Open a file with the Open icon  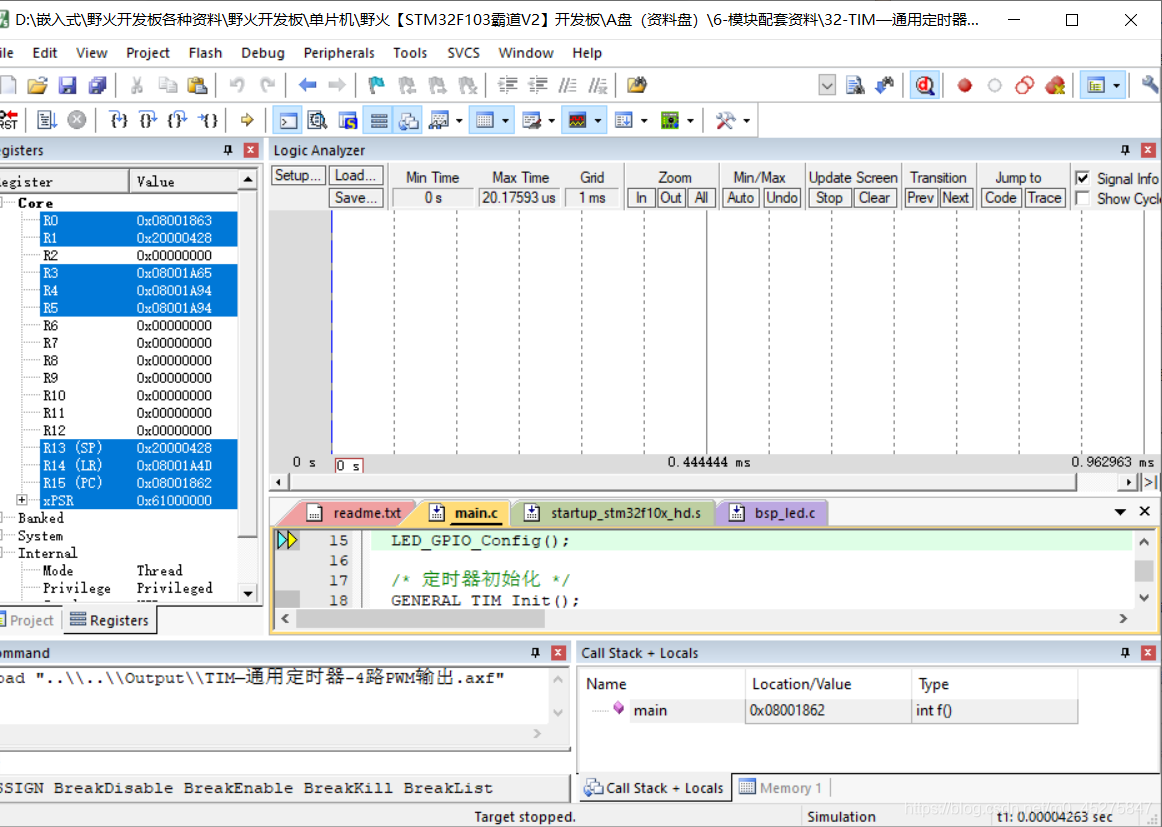coord(38,85)
